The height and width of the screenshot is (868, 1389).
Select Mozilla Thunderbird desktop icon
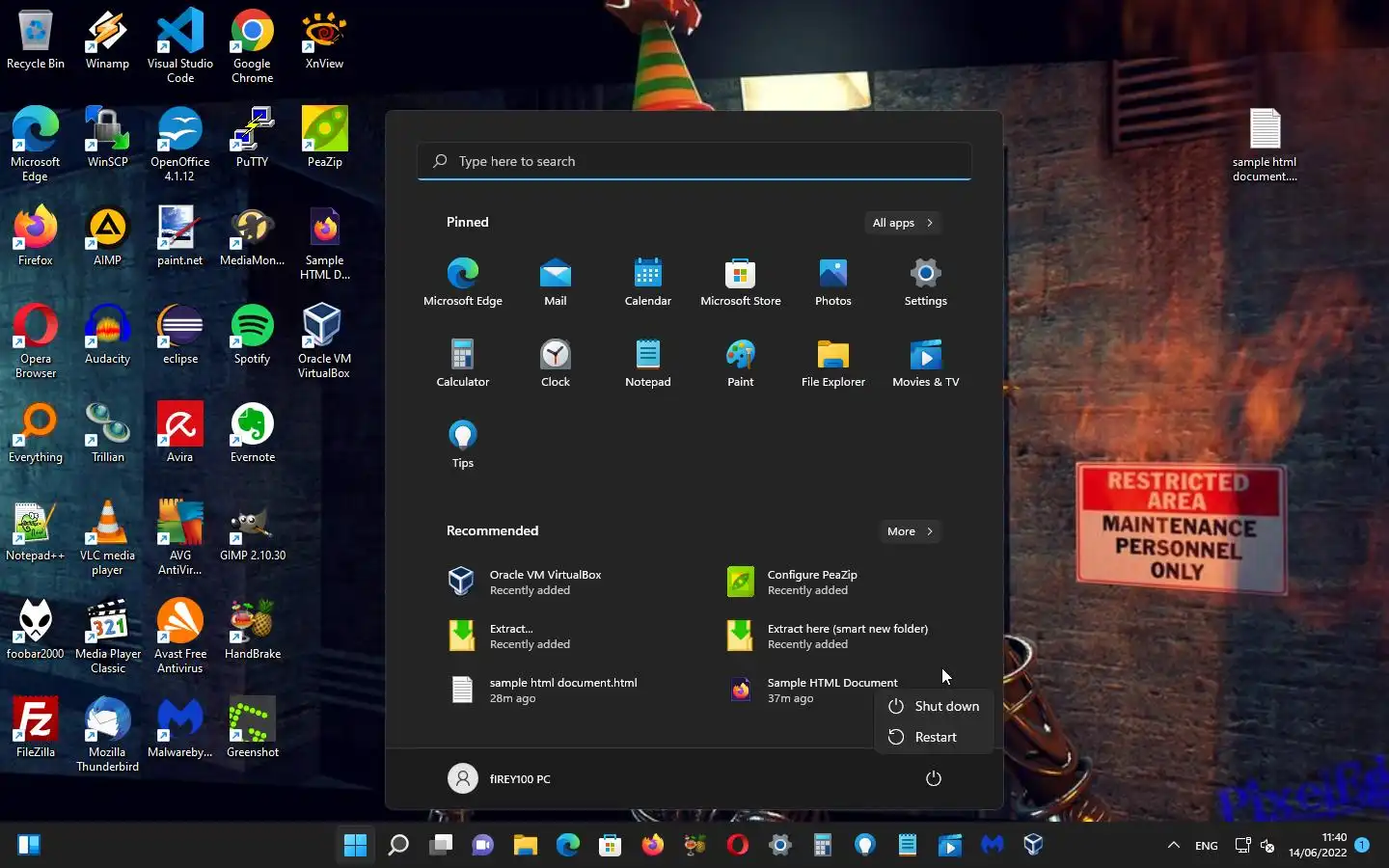click(x=107, y=735)
